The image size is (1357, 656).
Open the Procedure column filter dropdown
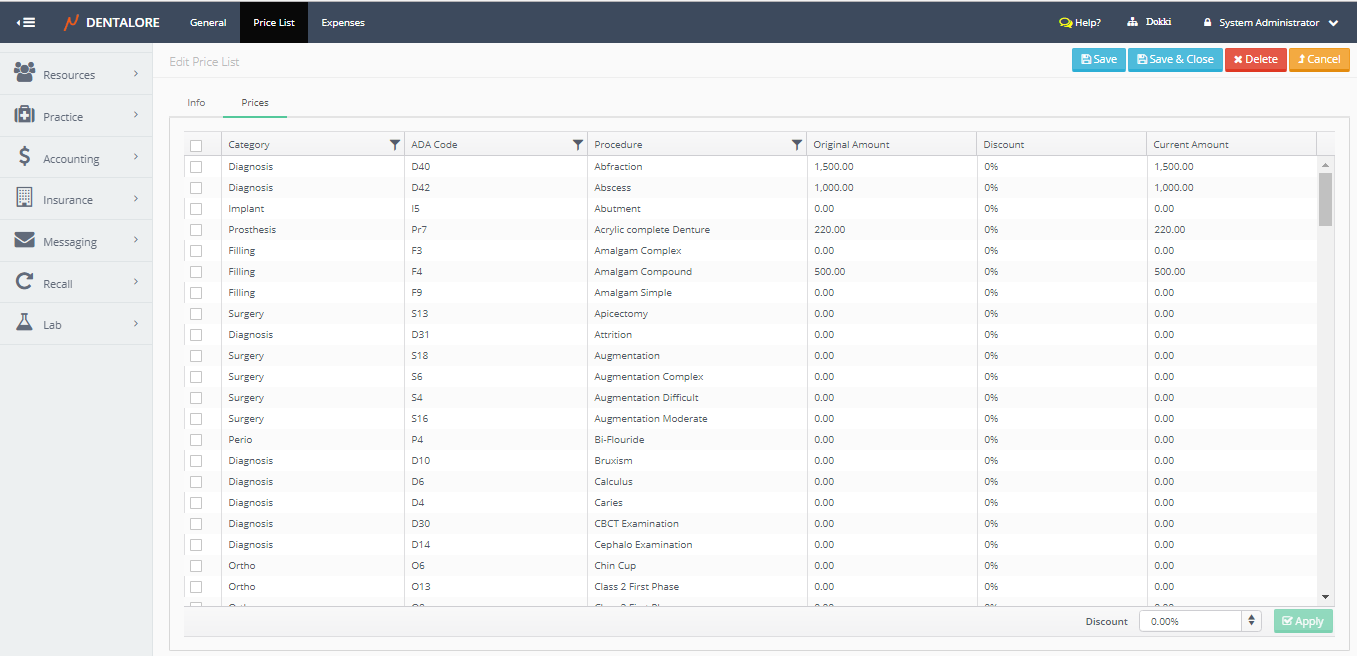tap(797, 145)
